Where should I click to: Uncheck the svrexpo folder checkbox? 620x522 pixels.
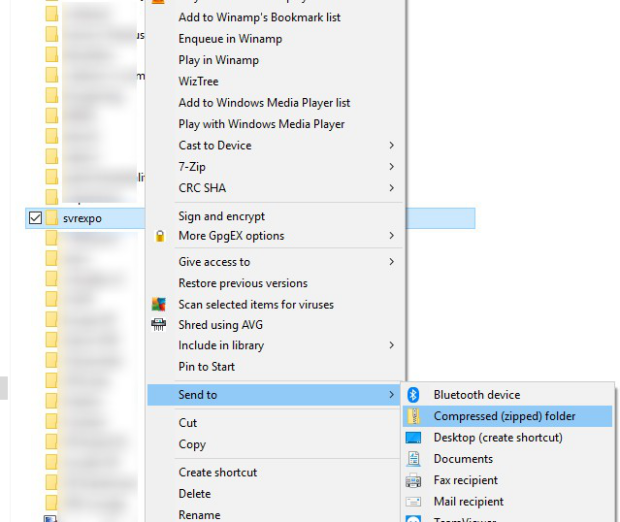point(35,218)
